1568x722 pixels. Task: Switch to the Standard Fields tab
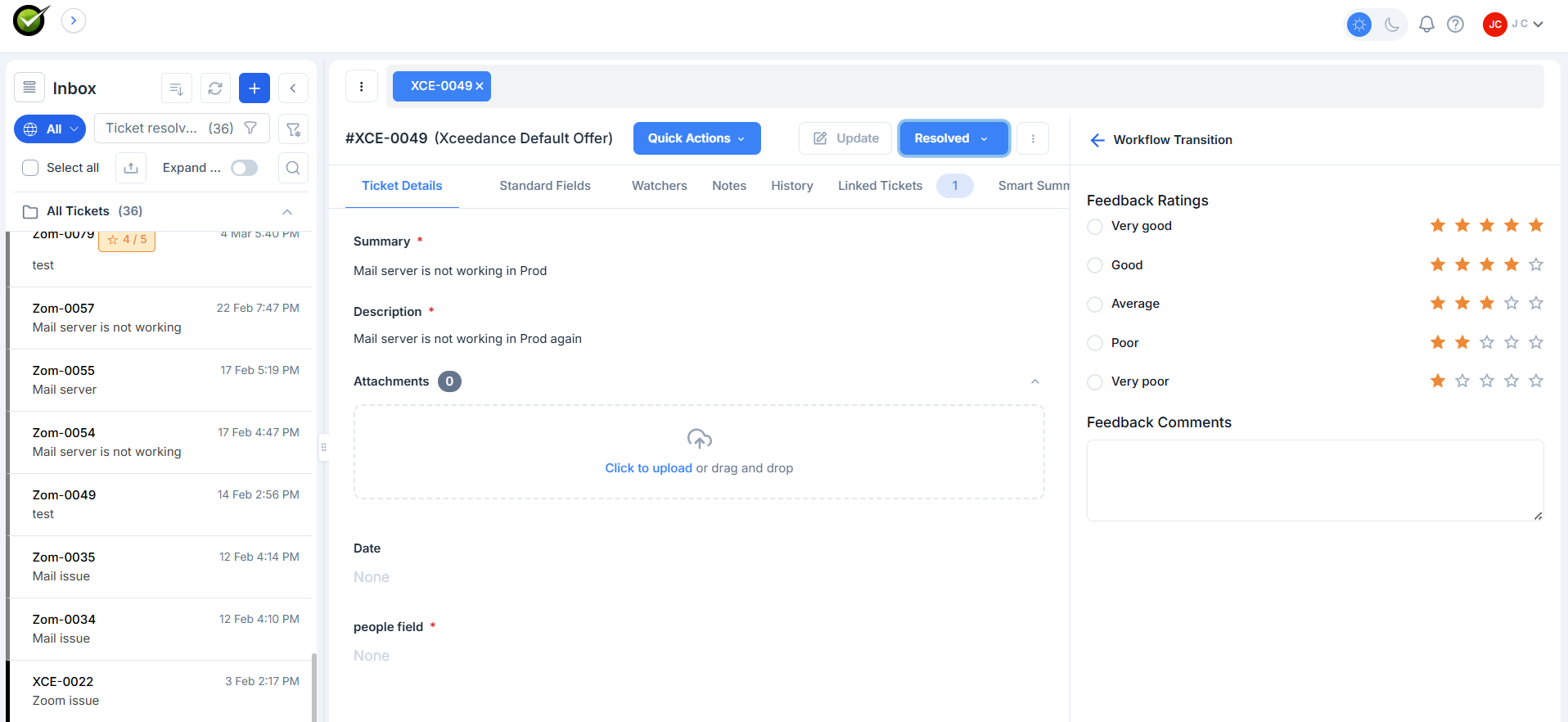click(x=545, y=186)
